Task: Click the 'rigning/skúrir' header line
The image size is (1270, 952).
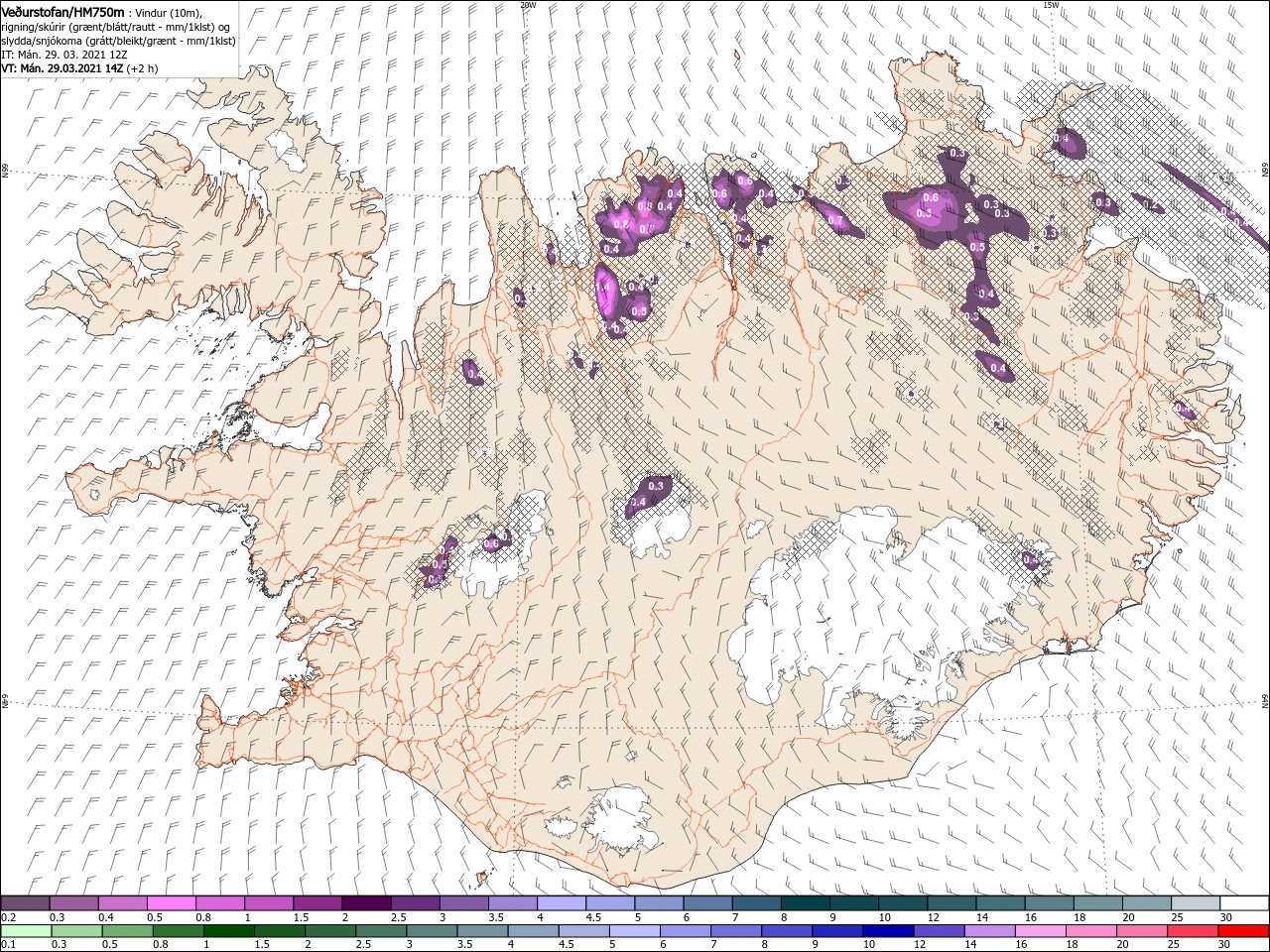Action: click(117, 27)
